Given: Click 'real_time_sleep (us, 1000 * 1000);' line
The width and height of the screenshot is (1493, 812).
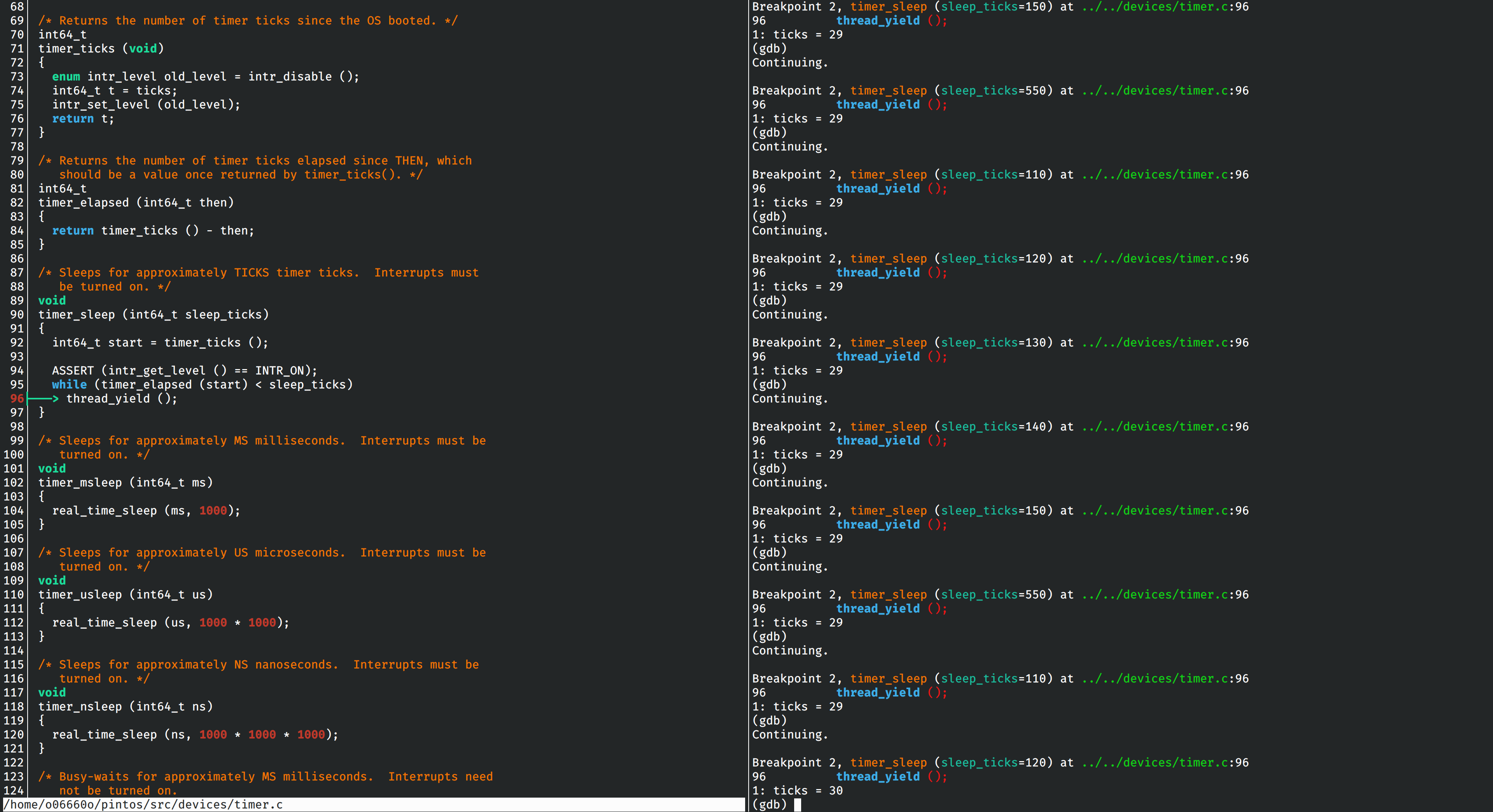Looking at the screenshot, I should [x=171, y=623].
